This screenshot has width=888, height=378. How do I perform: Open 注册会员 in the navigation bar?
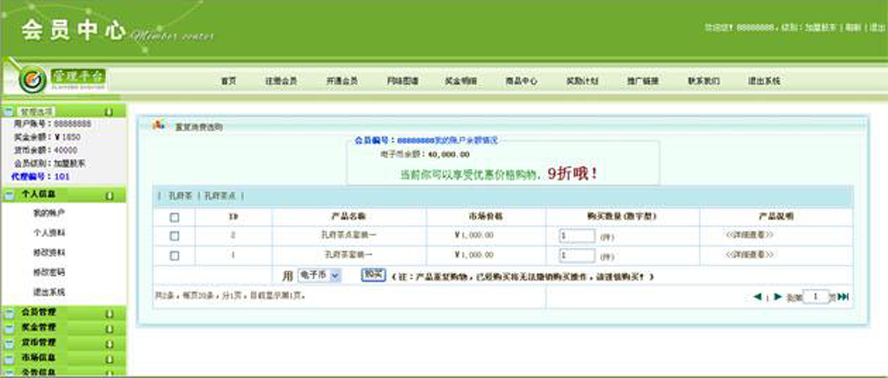point(281,81)
